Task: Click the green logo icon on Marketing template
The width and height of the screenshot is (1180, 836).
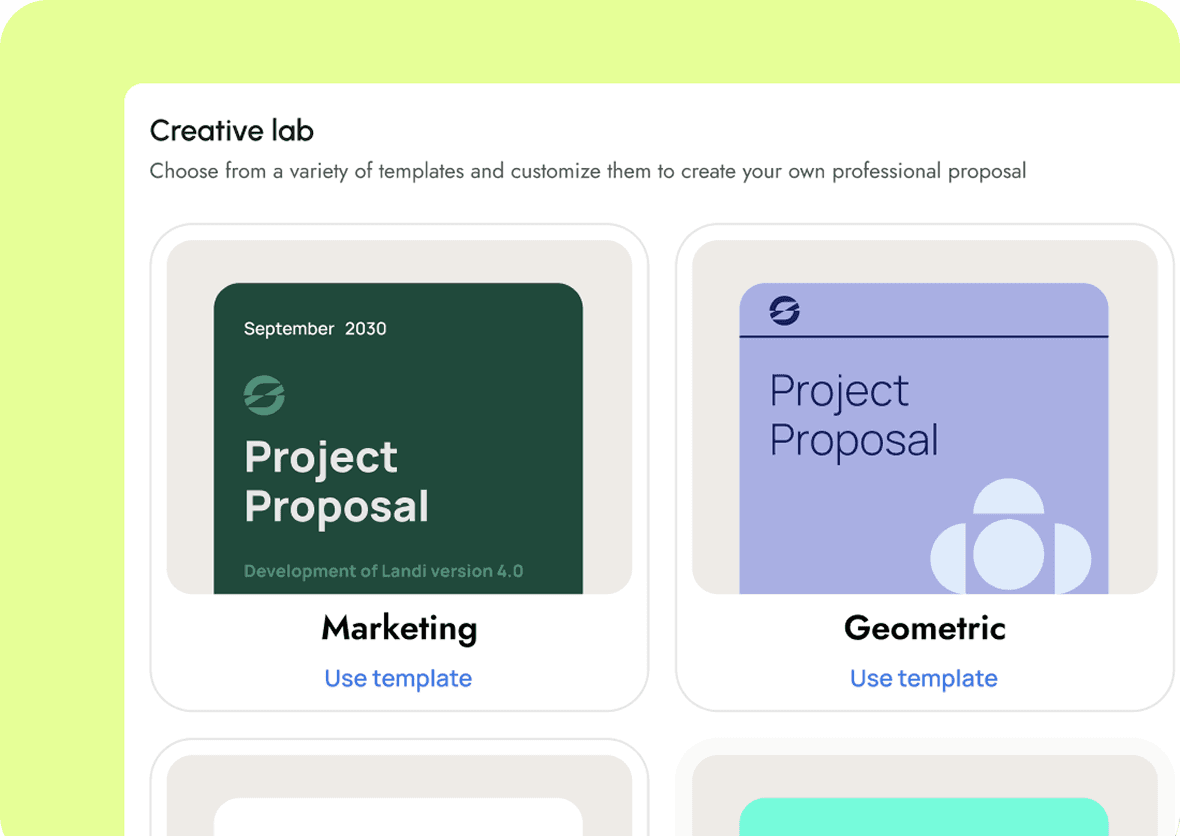Action: click(x=264, y=395)
